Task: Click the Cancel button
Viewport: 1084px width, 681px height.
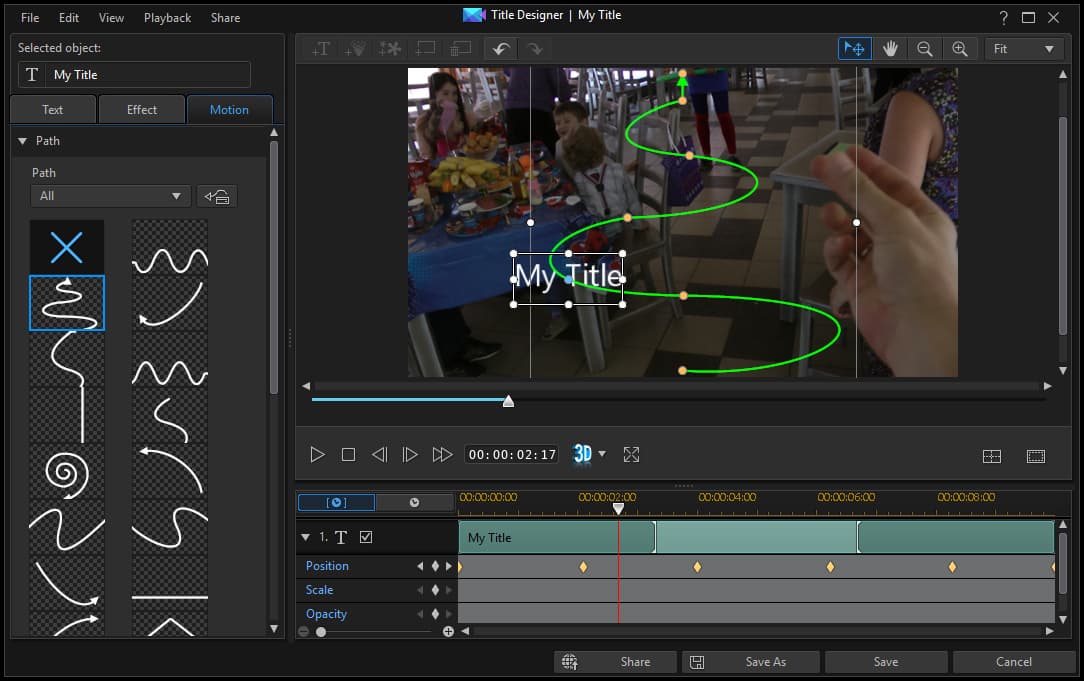Action: pyautogui.click(x=1013, y=661)
